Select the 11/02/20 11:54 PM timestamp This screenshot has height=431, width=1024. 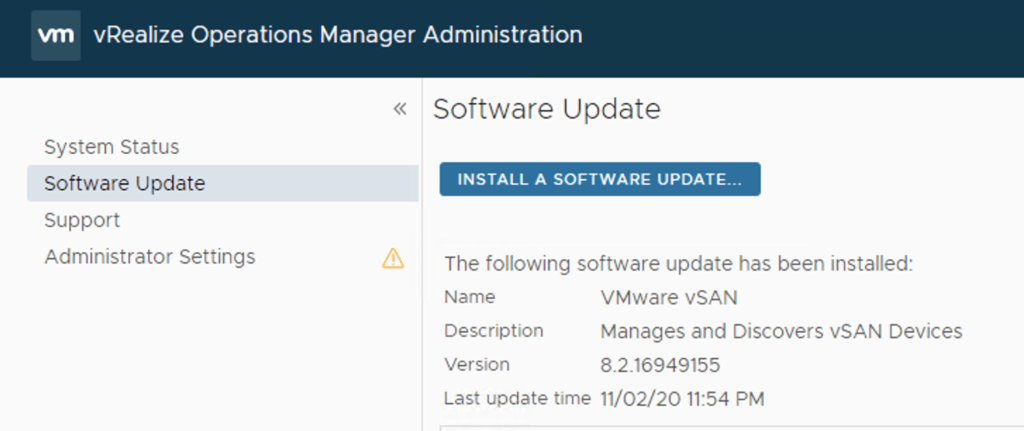click(x=682, y=399)
